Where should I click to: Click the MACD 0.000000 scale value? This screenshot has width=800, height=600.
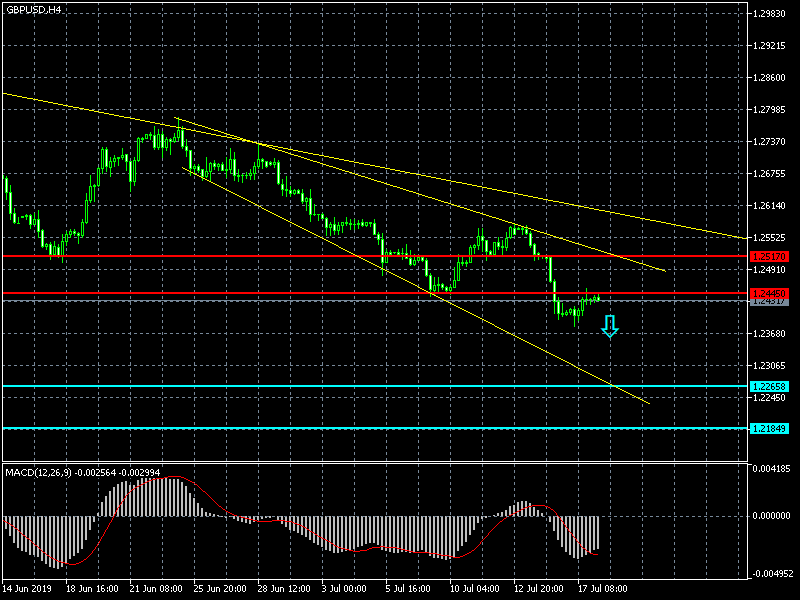click(x=771, y=516)
